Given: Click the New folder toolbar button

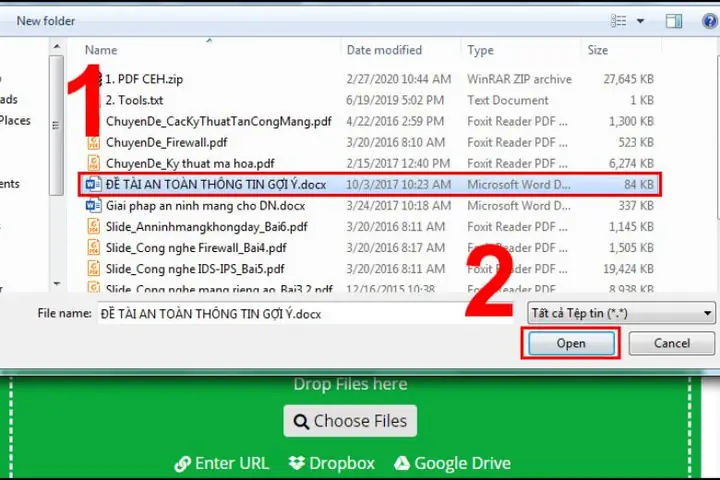Looking at the screenshot, I should click(45, 21).
